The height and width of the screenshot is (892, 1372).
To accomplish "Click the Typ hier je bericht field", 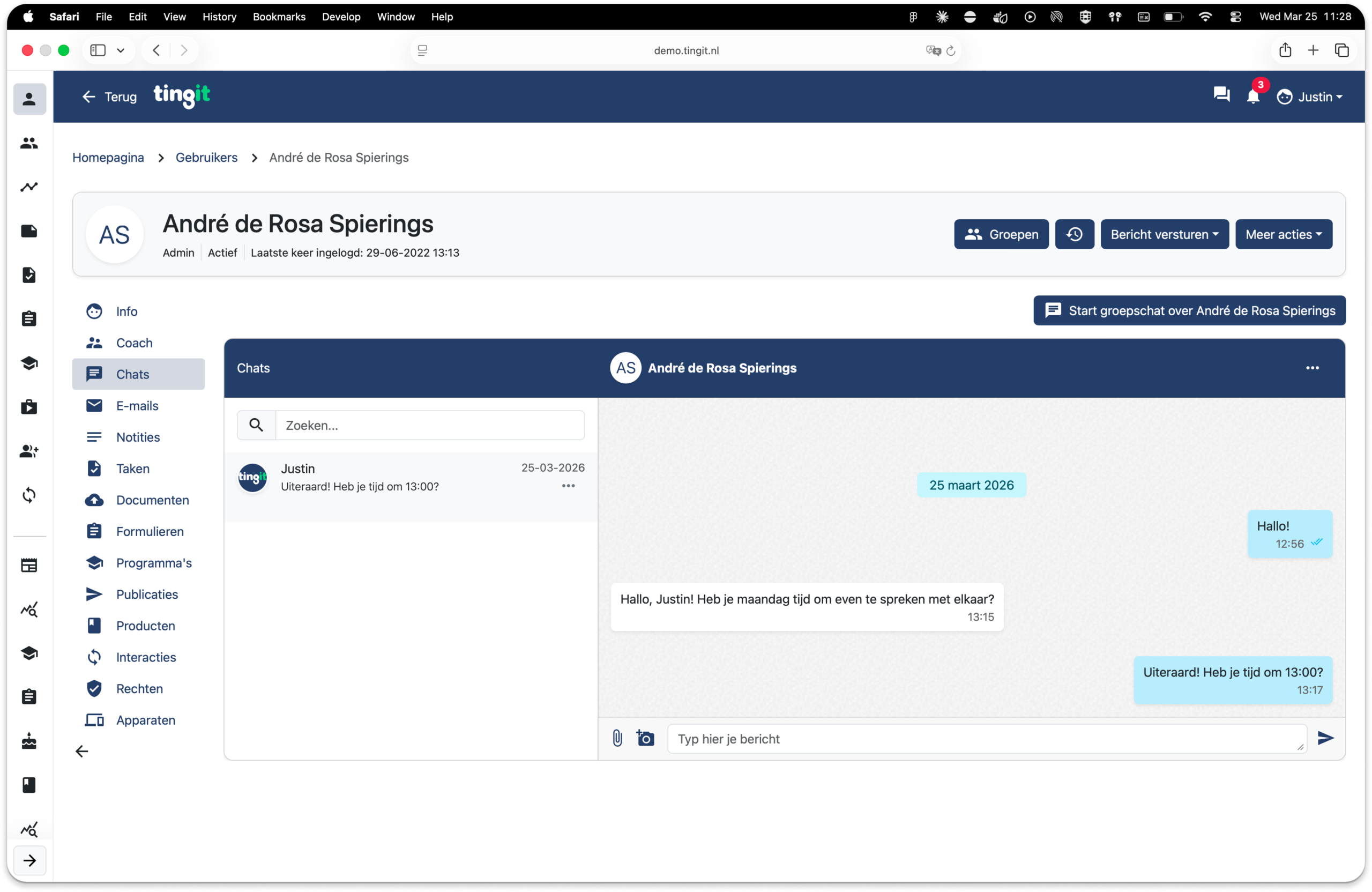I will coord(987,739).
